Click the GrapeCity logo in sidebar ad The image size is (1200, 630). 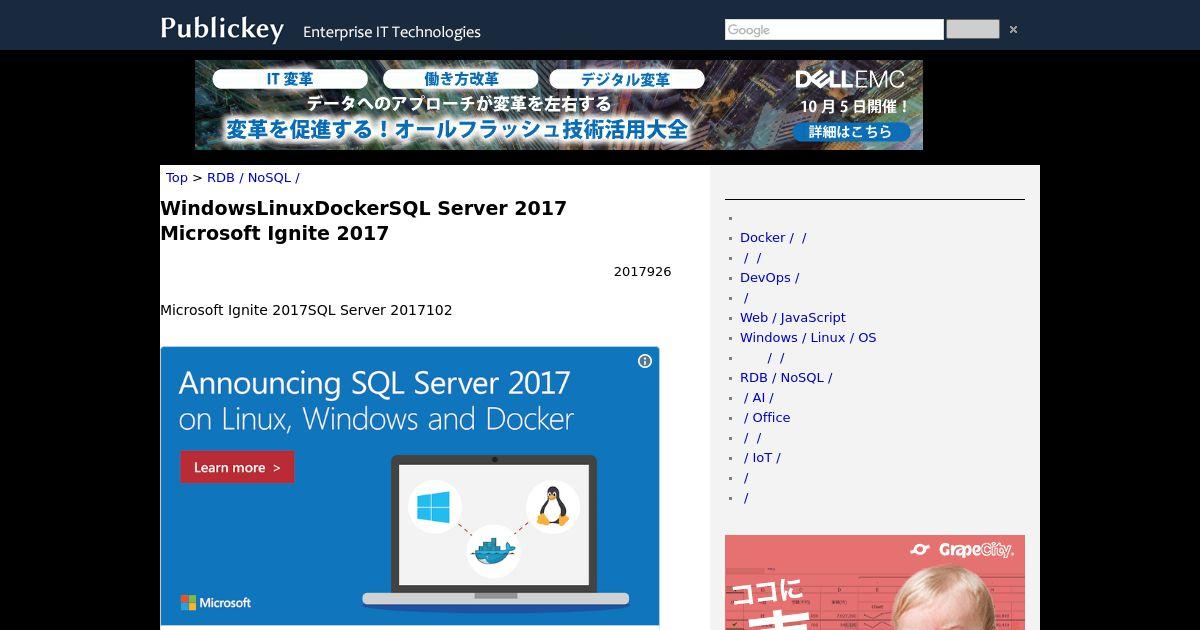click(x=962, y=550)
